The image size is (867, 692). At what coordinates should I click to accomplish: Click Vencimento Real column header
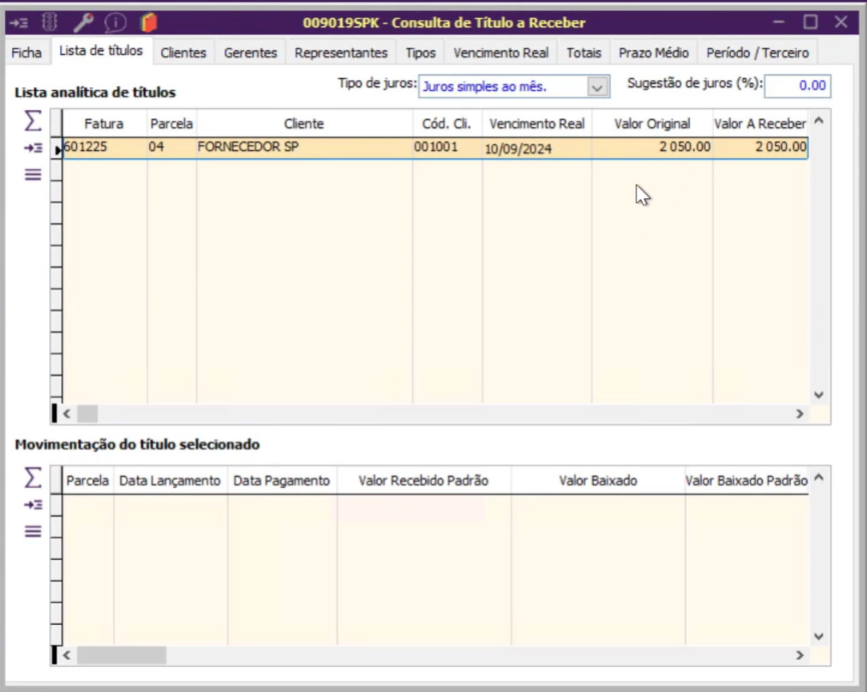(537, 124)
